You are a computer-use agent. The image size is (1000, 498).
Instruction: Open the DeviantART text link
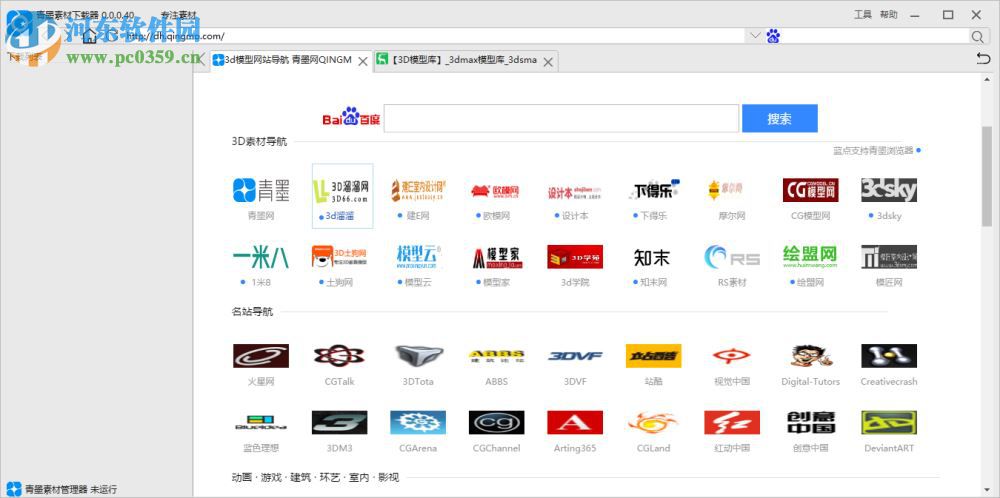tap(889, 448)
